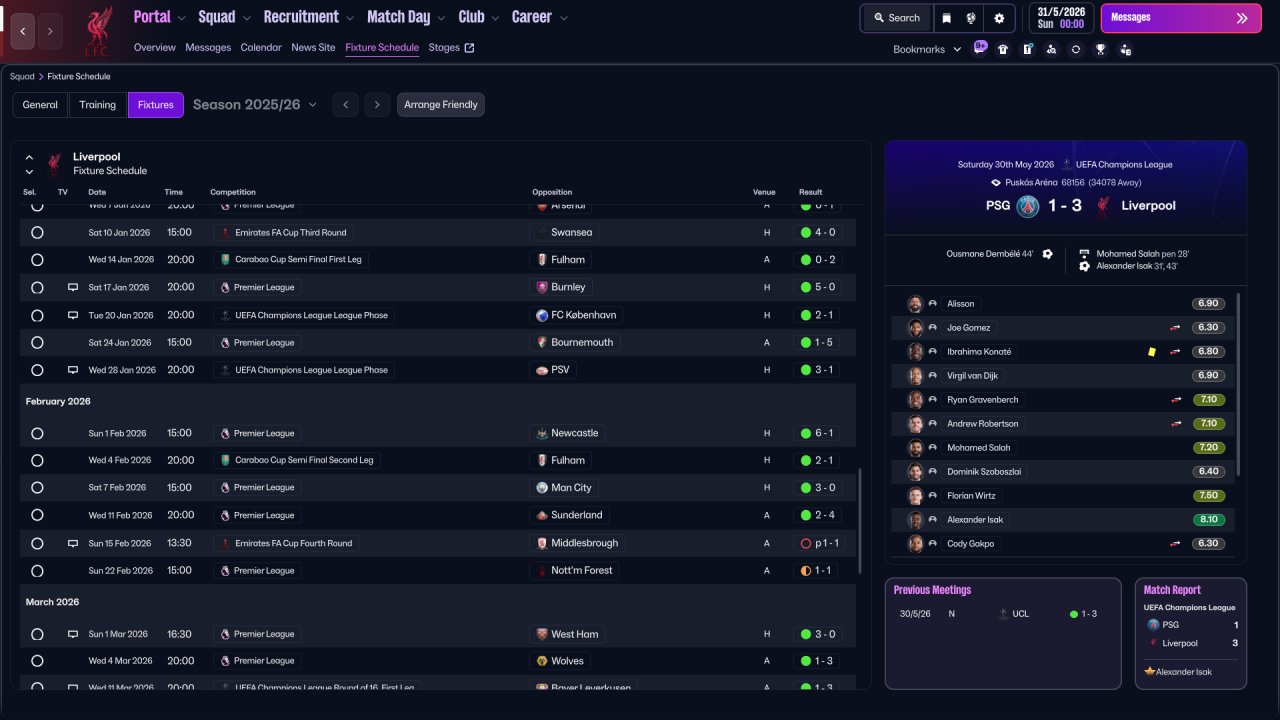Viewport: 1280px width, 720px height.
Task: Select the radio button for the Newcastle fixture
Action: [x=37, y=434]
